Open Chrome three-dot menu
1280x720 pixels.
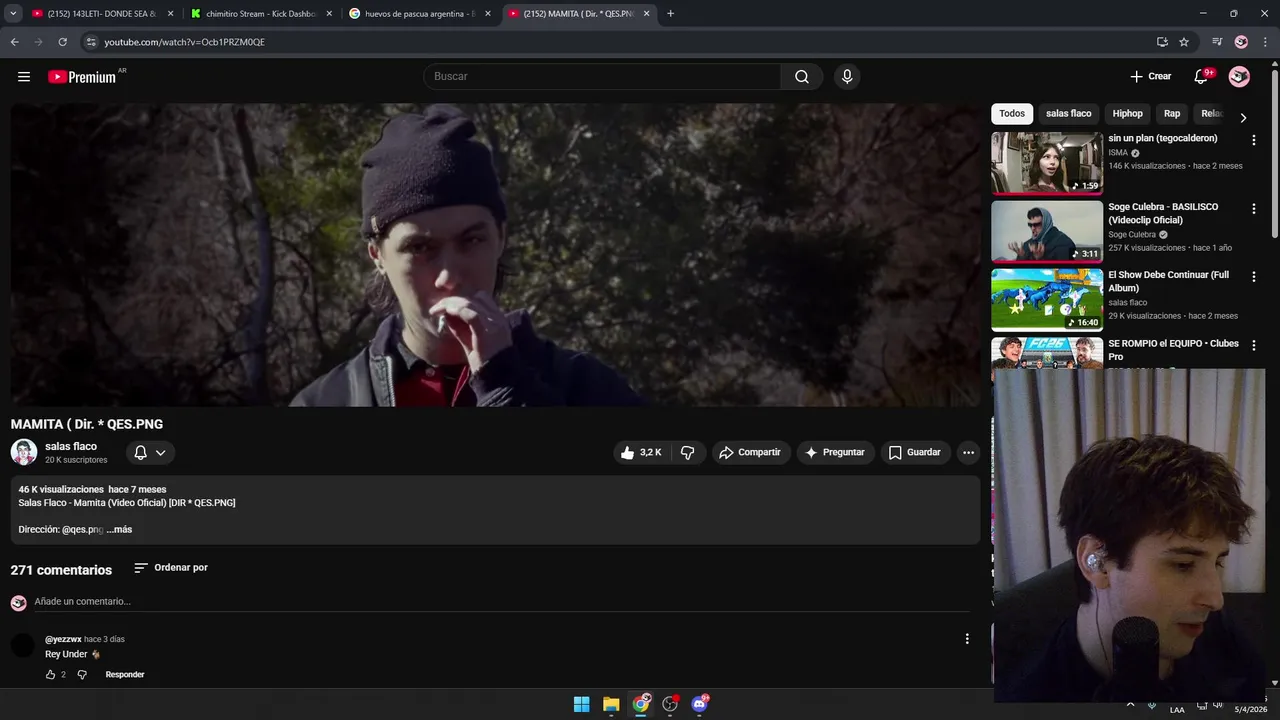click(x=1265, y=42)
